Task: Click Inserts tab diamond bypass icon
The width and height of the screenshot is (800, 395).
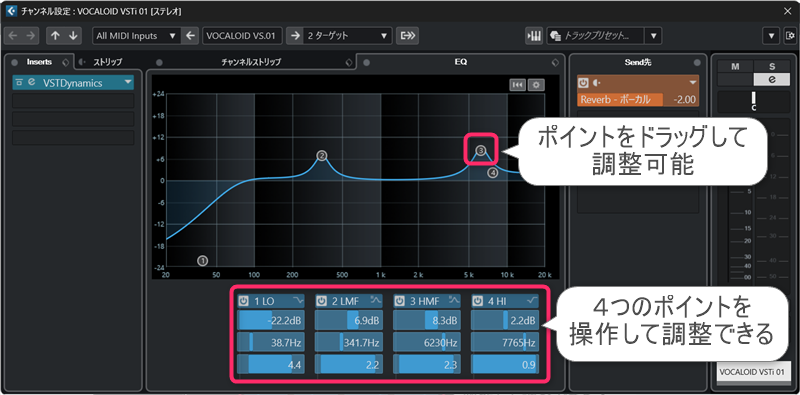Action: [x=65, y=62]
